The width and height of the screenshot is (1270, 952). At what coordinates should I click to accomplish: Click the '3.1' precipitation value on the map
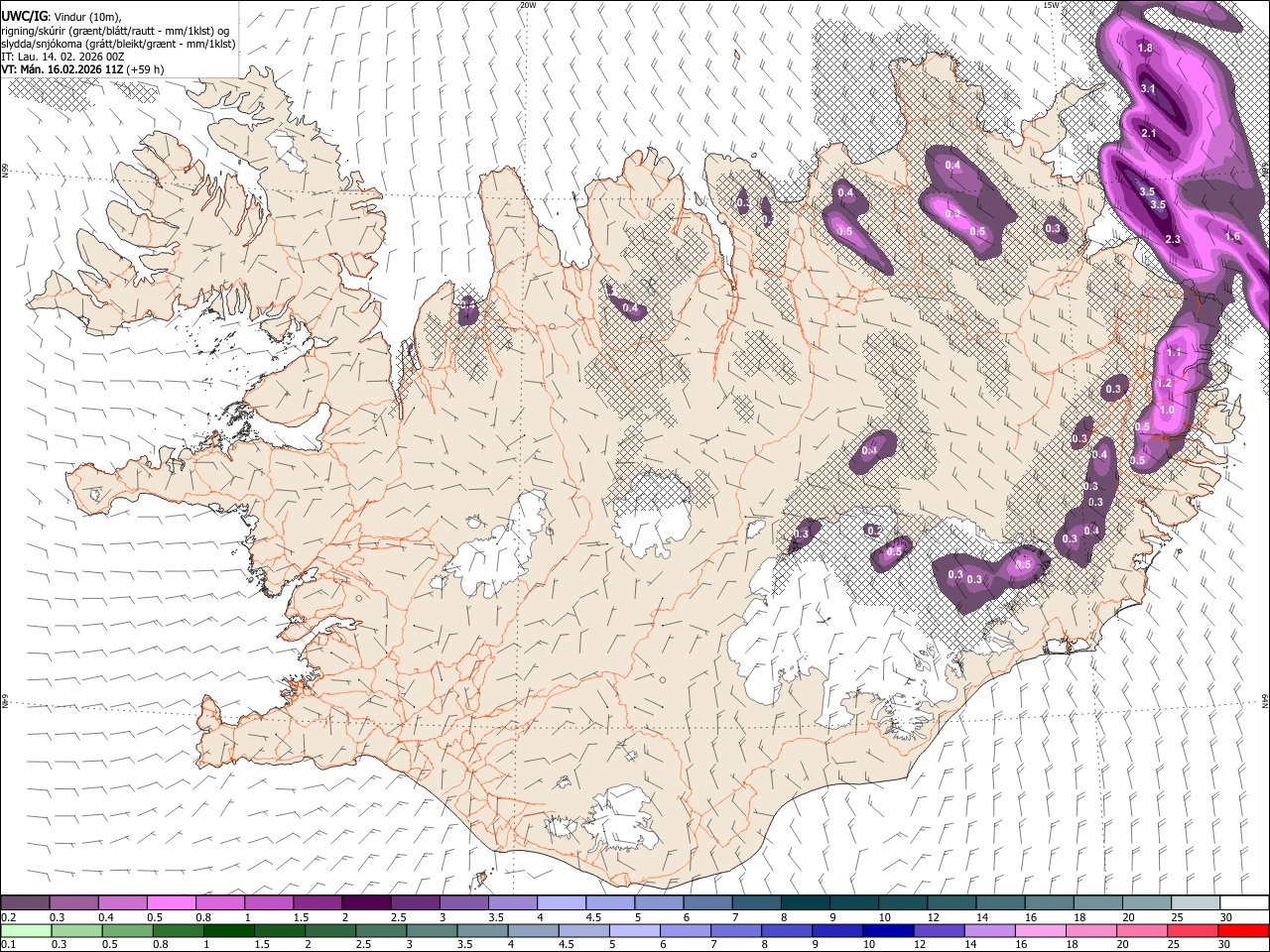[x=1149, y=89]
